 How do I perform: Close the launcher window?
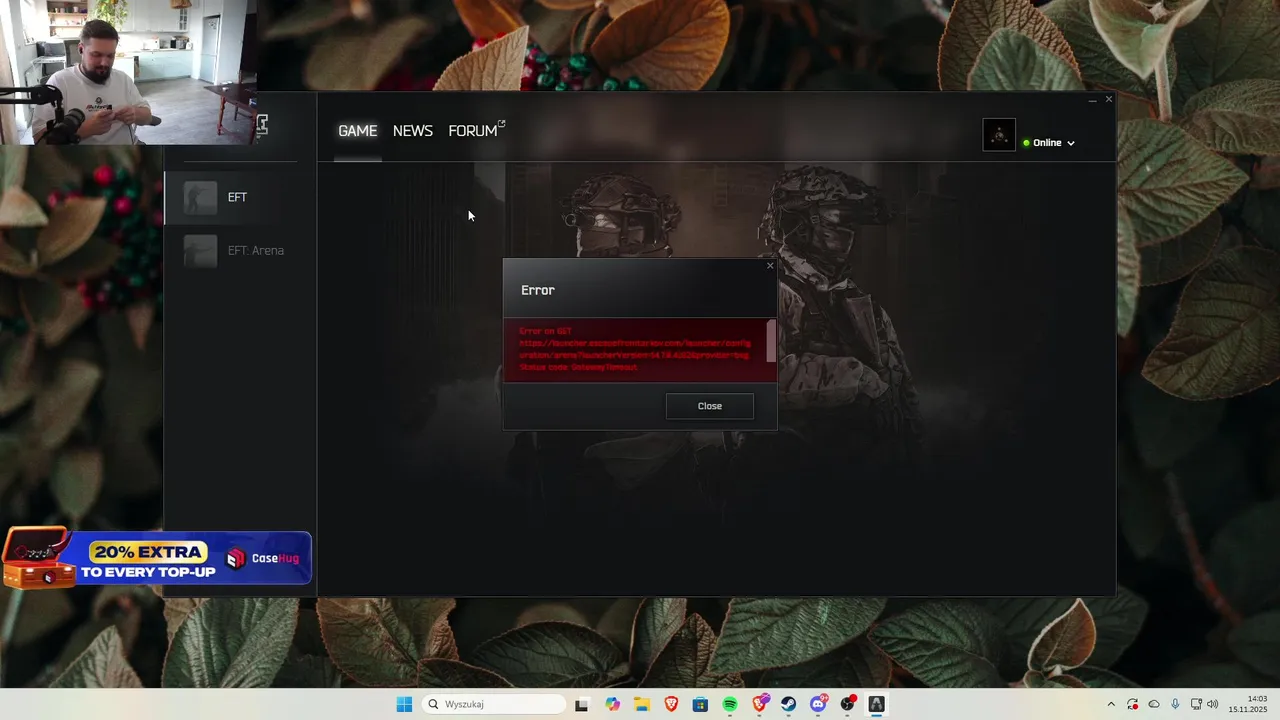click(x=1108, y=100)
